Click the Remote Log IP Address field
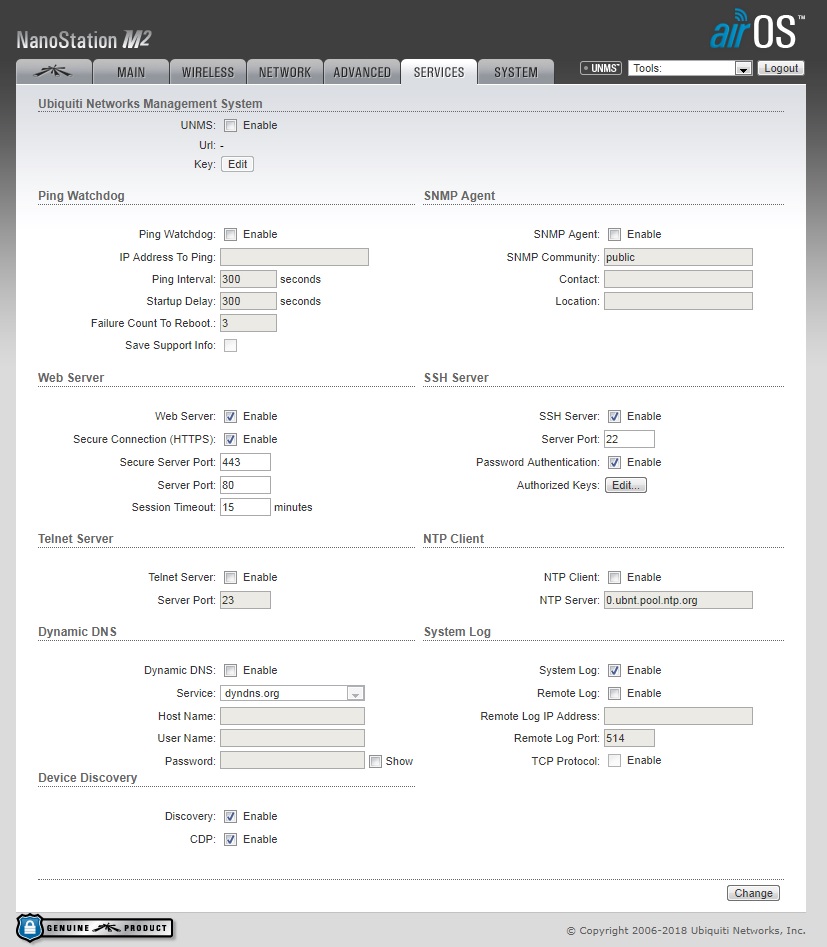The image size is (827, 947). click(678, 716)
